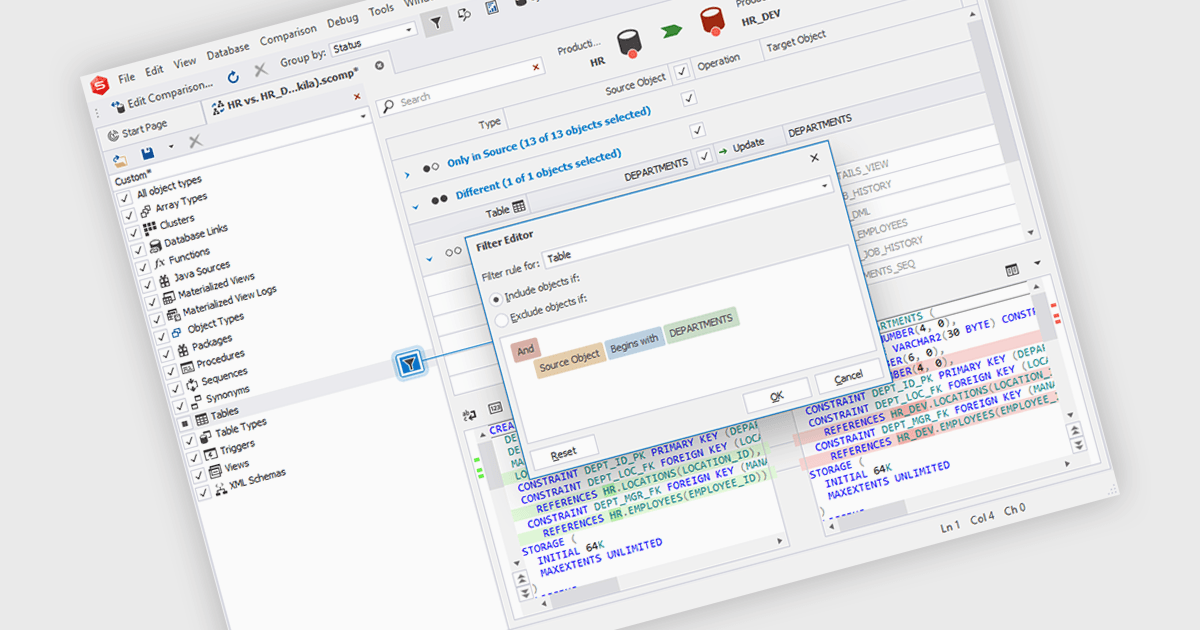Click the side-by-side view icon above target script

(1012, 270)
